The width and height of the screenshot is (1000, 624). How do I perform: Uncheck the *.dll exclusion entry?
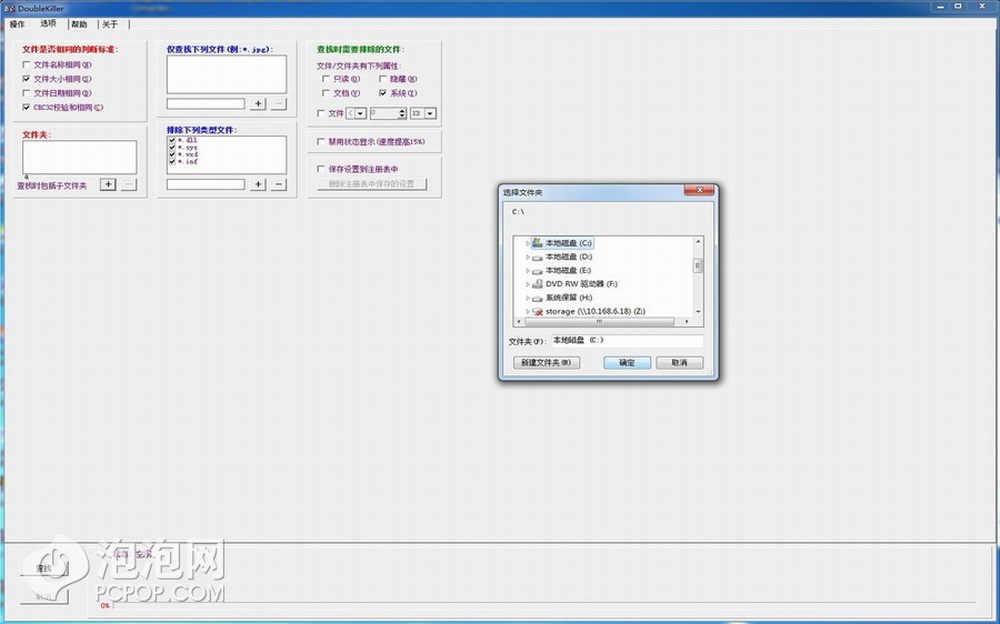(172, 140)
